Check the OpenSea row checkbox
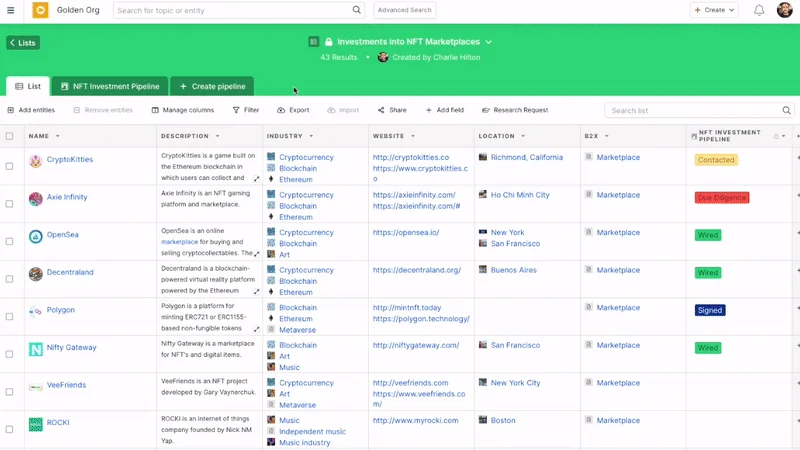Viewport: 800px width, 450px height. pyautogui.click(x=10, y=241)
